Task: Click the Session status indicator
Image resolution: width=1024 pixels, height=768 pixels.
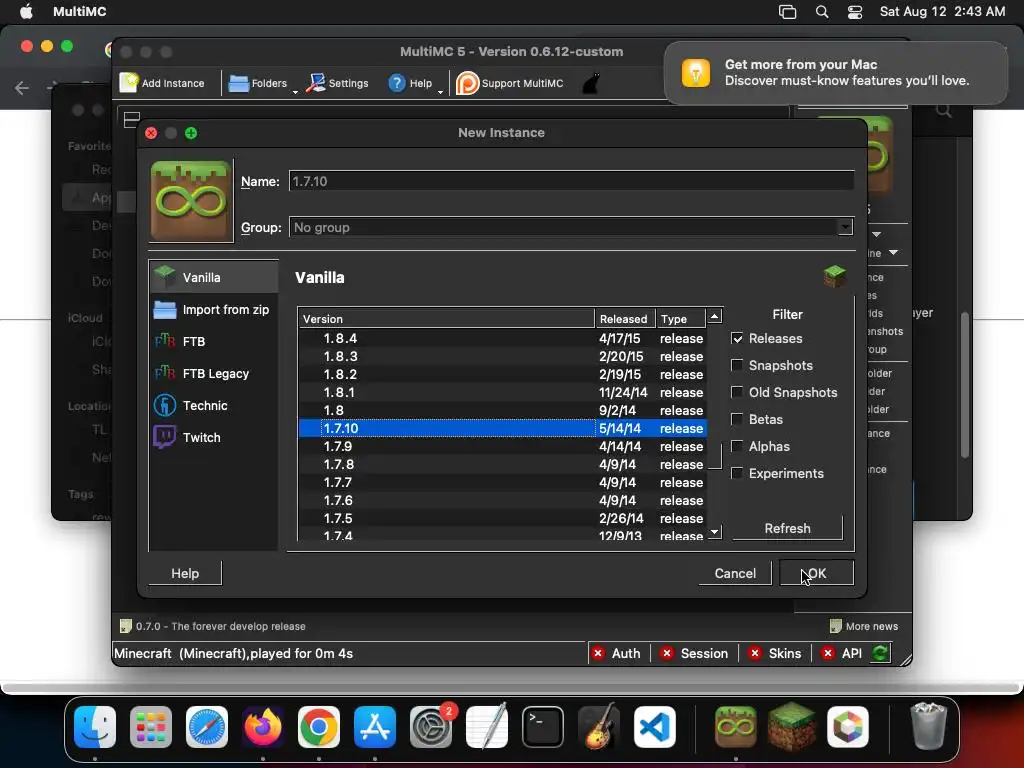Action: click(694, 653)
